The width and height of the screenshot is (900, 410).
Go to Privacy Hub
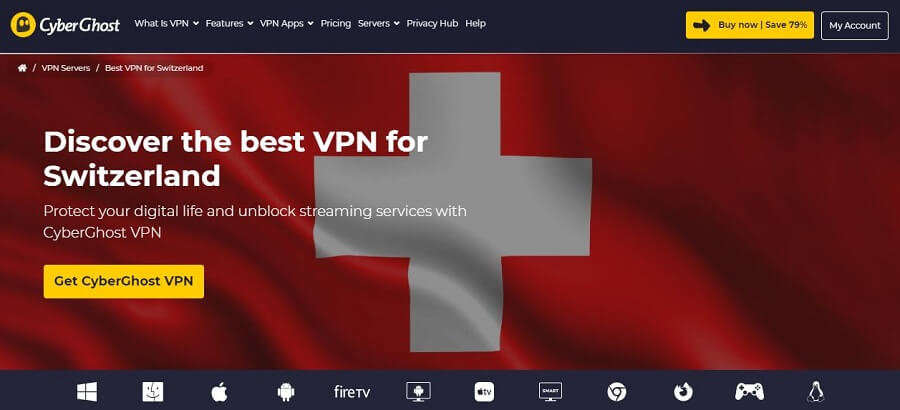[432, 24]
